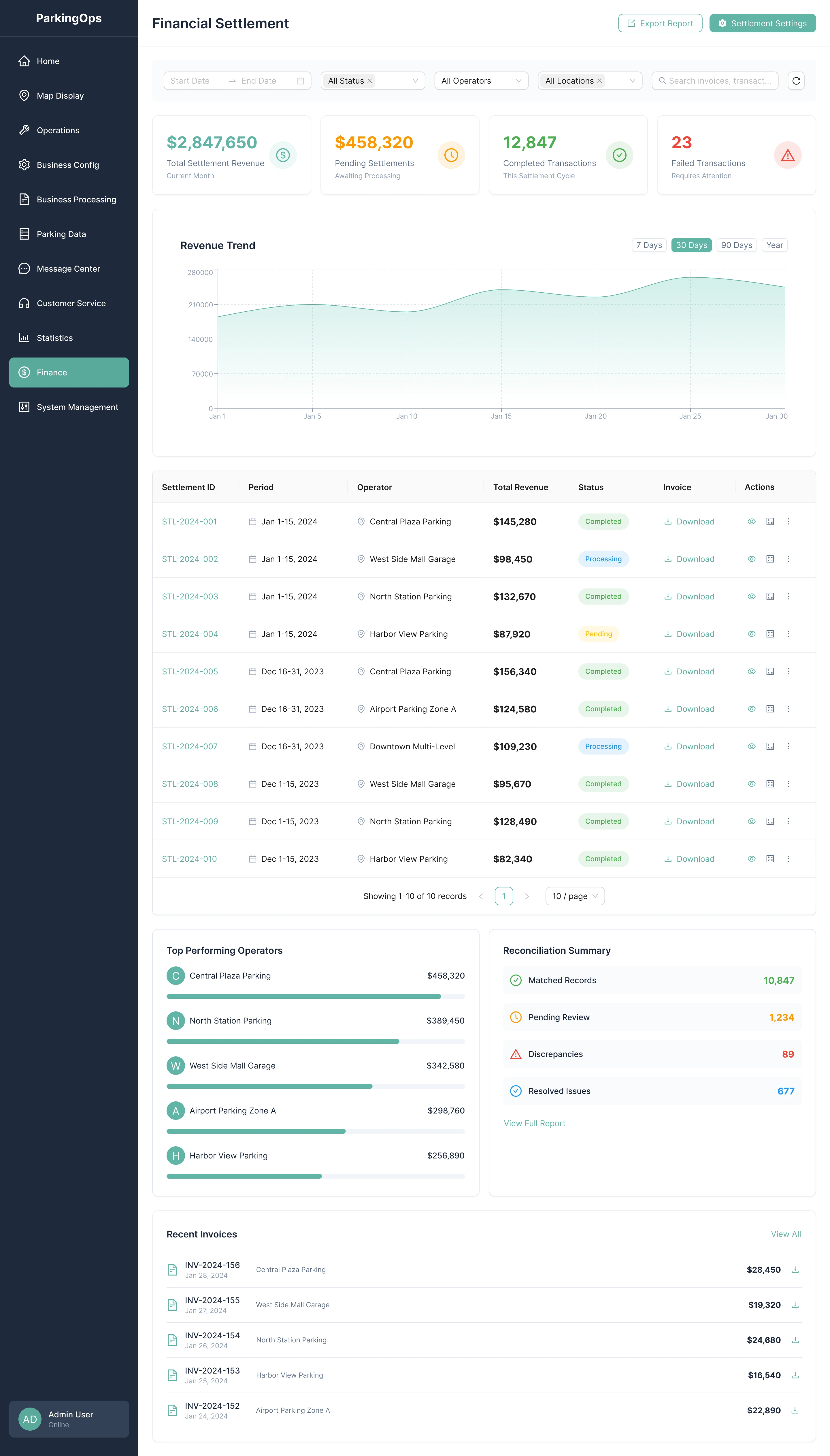830x1456 pixels.
Task: View the STL-2024-009 row via its eye icon
Action: pos(751,821)
